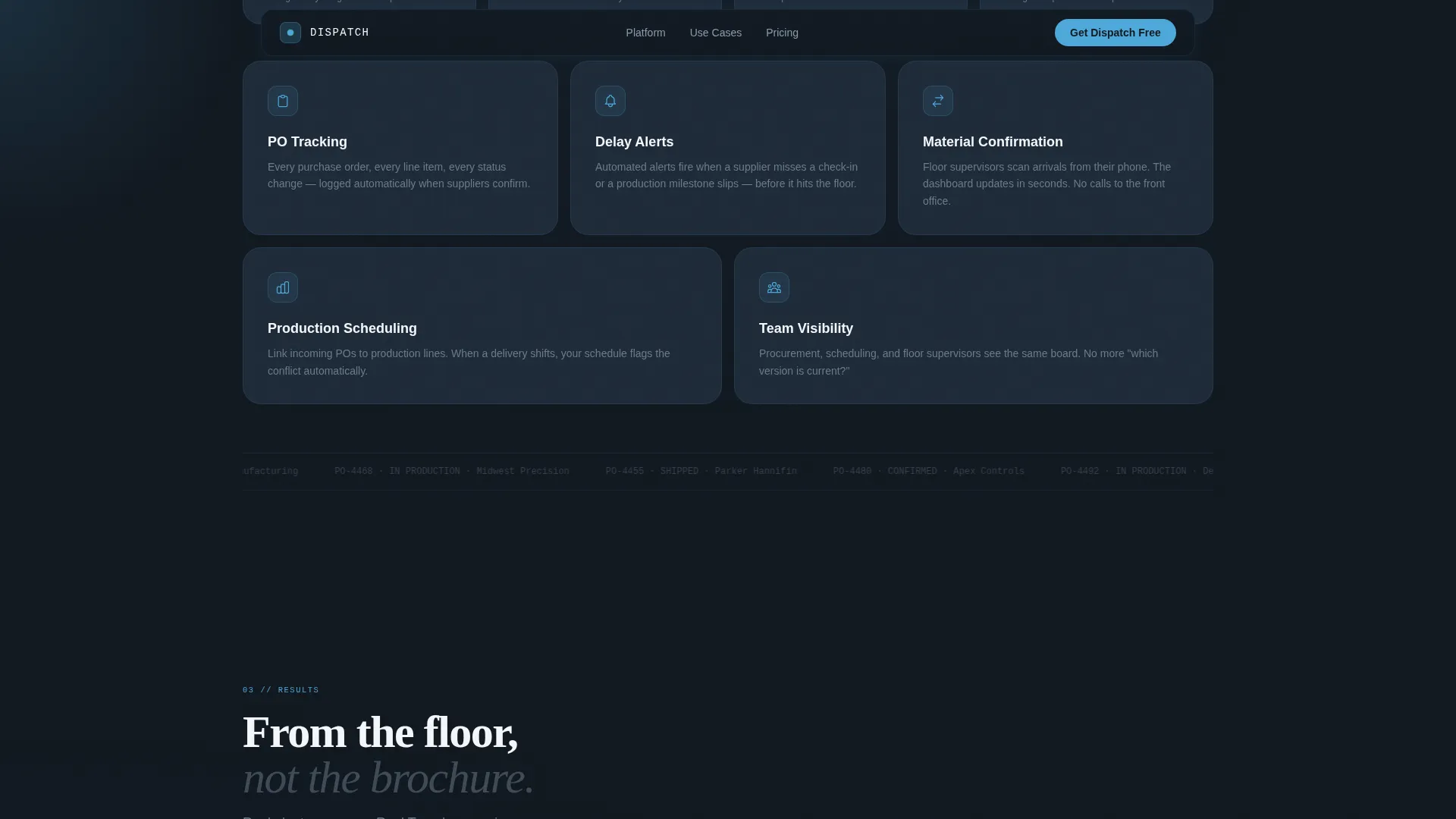The width and height of the screenshot is (1456, 819).
Task: Click the Production Scheduling description text
Action: point(469,362)
